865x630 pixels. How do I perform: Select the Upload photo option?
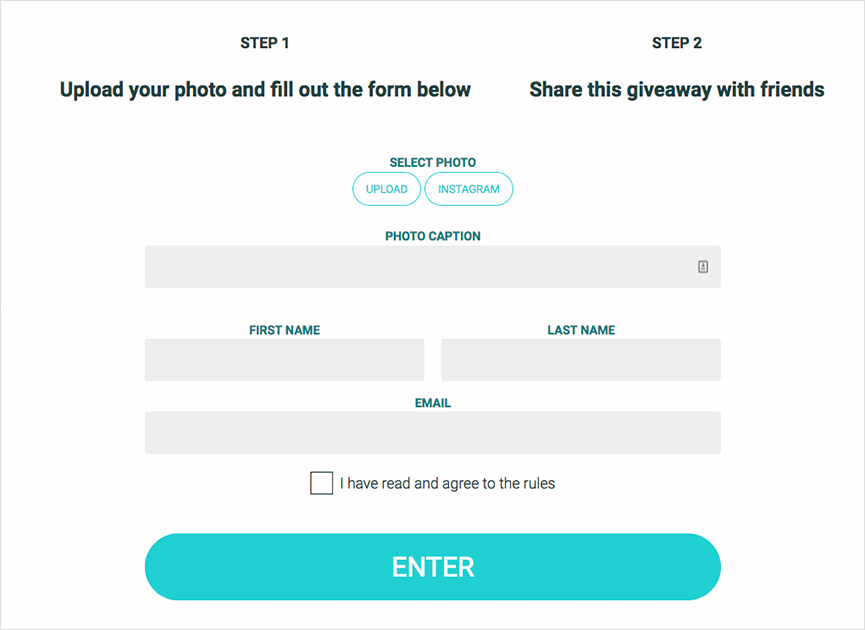[386, 188]
